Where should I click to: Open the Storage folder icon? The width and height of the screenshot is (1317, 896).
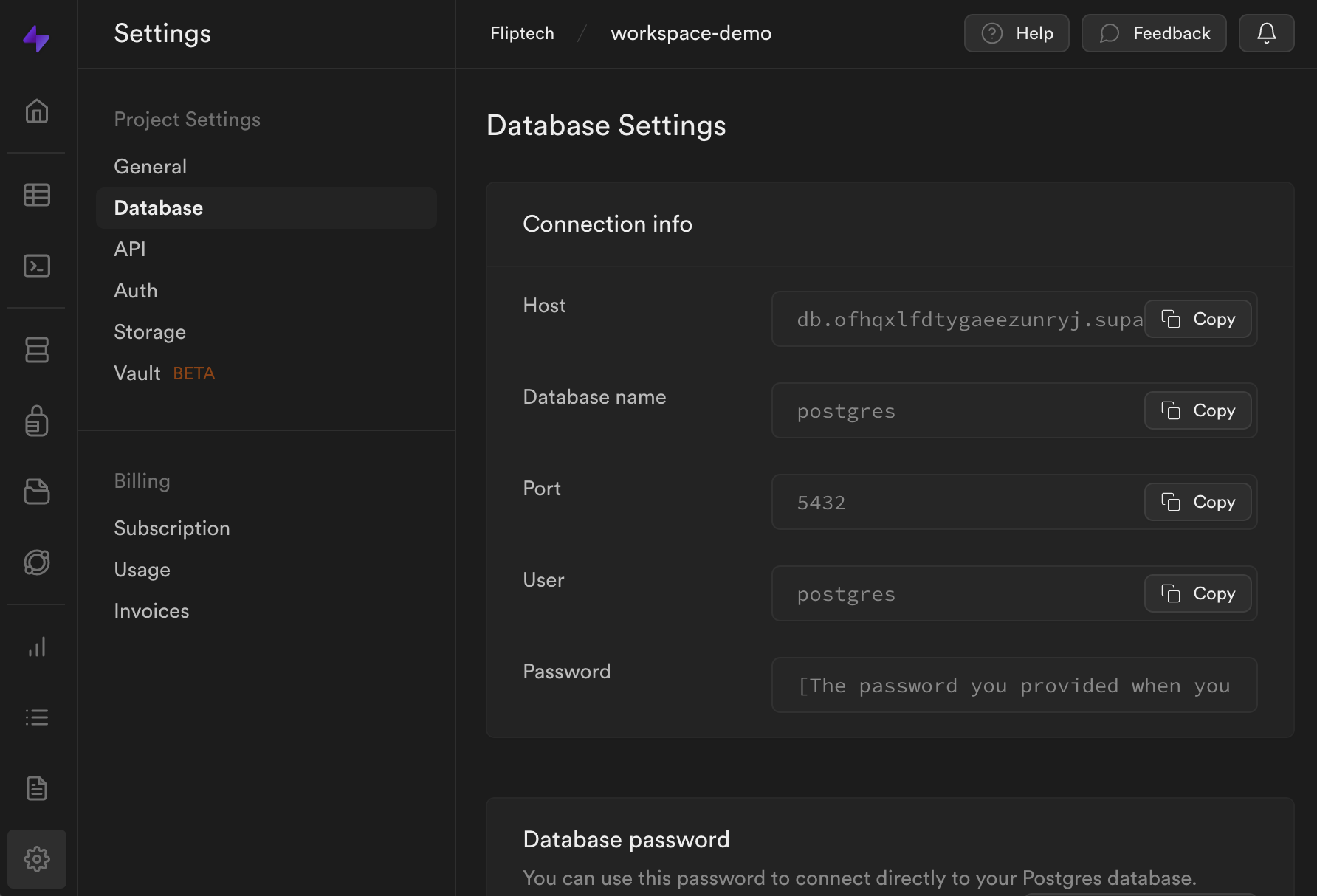(36, 492)
